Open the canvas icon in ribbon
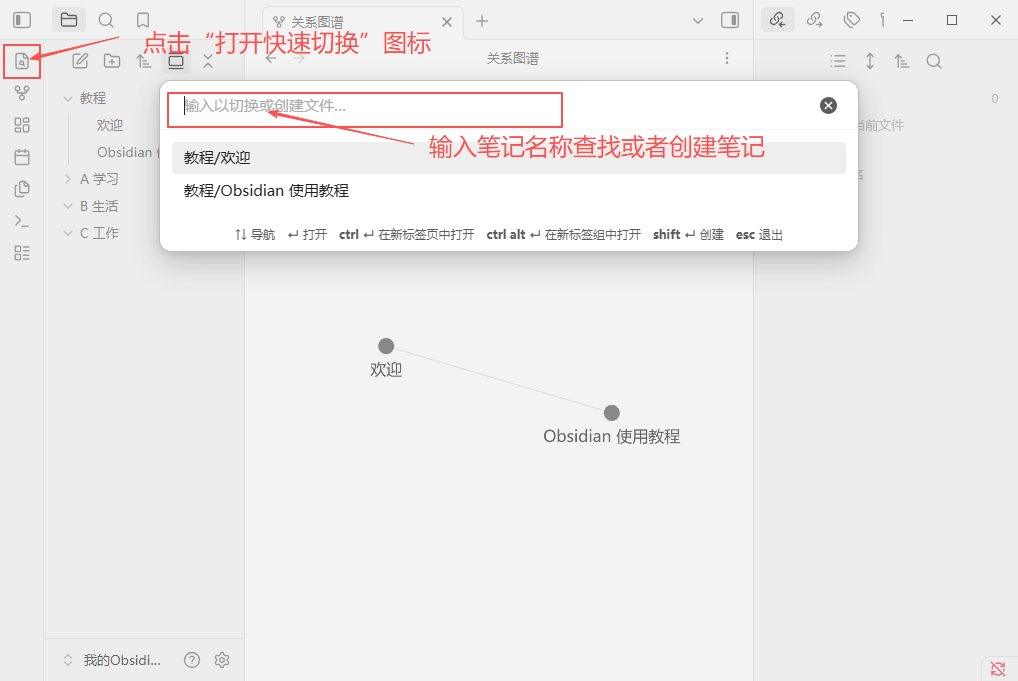1018x681 pixels. [22, 125]
